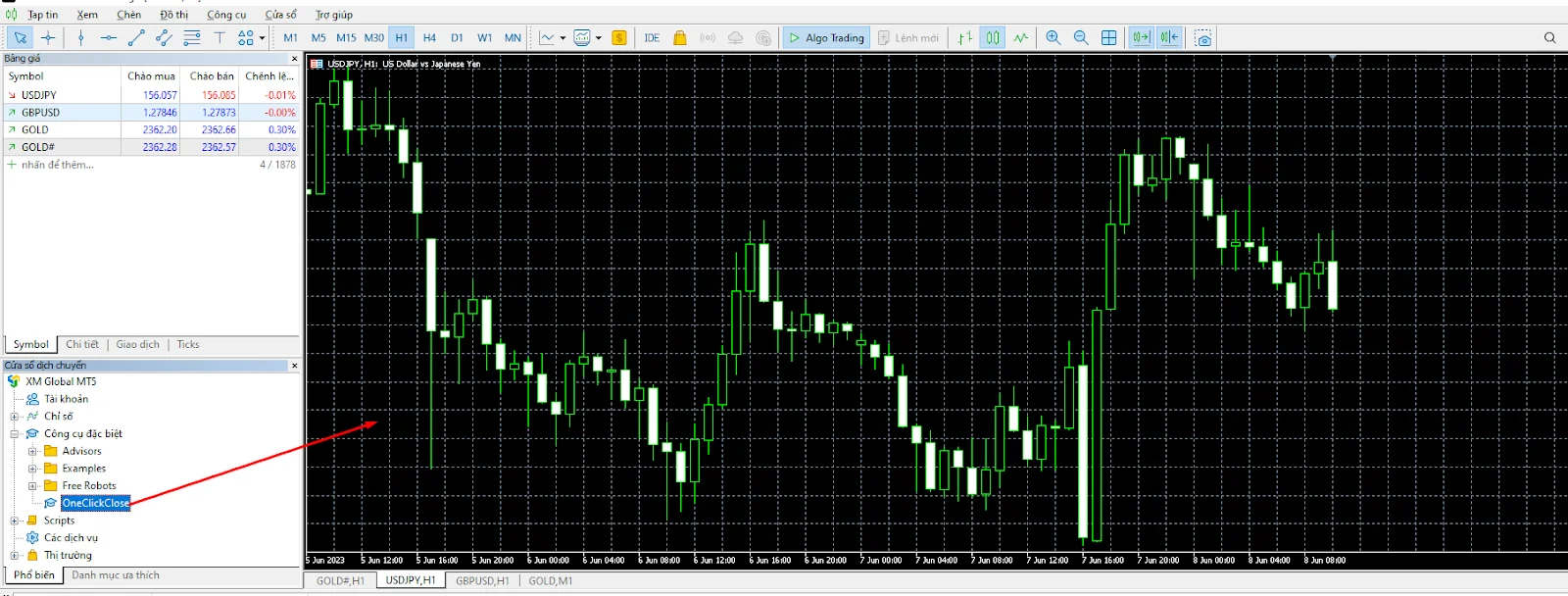The image size is (1568, 596).
Task: Select the GBPUSD row in Market Watch
Action: pos(152,113)
